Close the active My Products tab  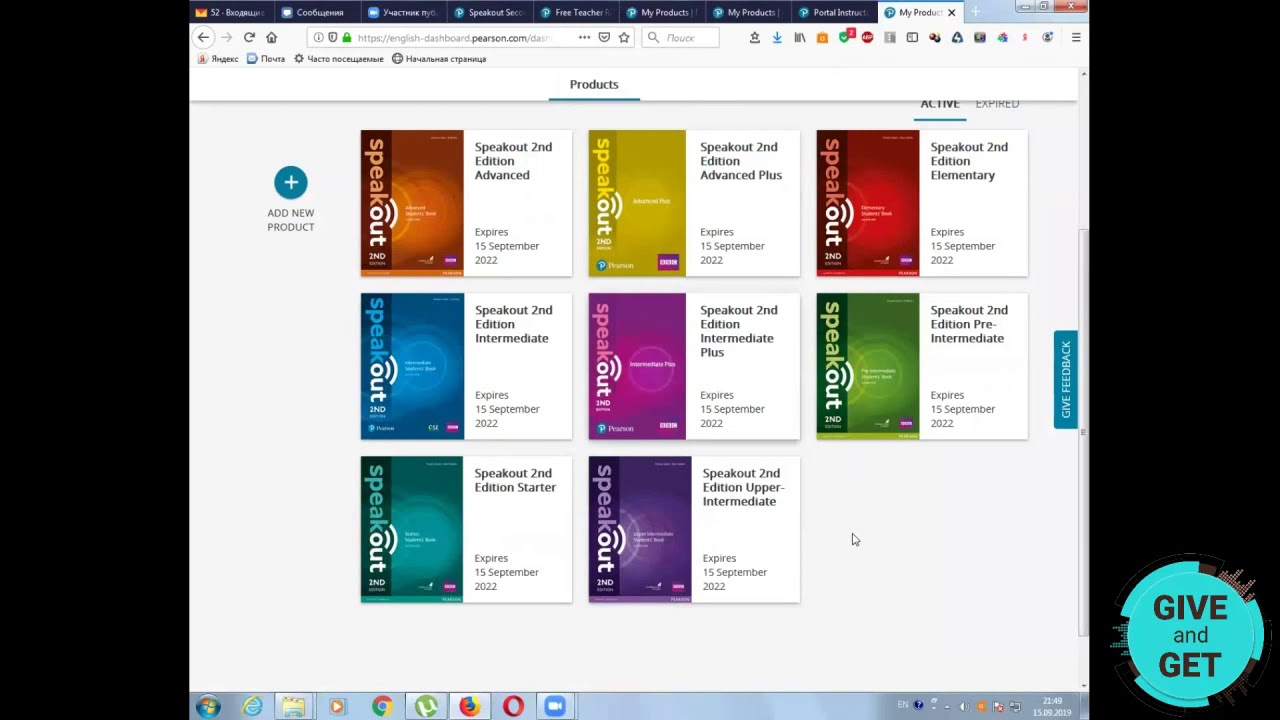pos(951,12)
